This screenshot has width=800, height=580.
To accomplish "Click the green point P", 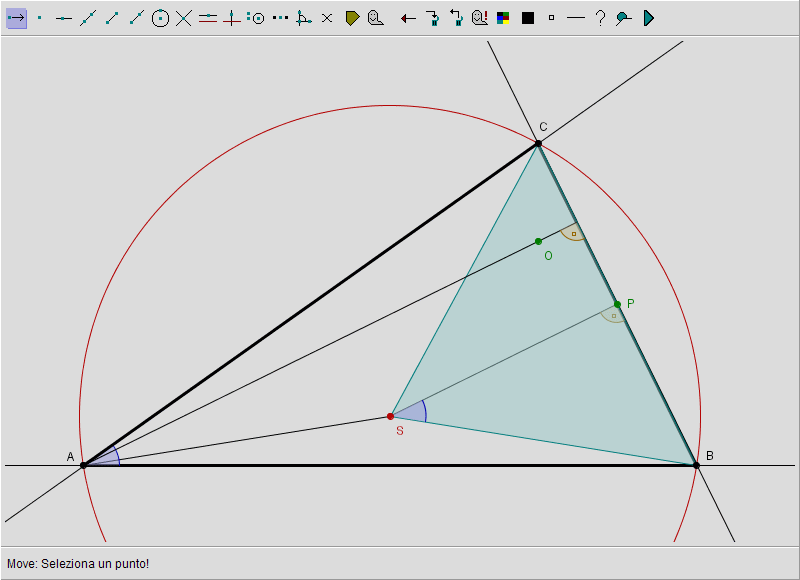I will pyautogui.click(x=617, y=305).
